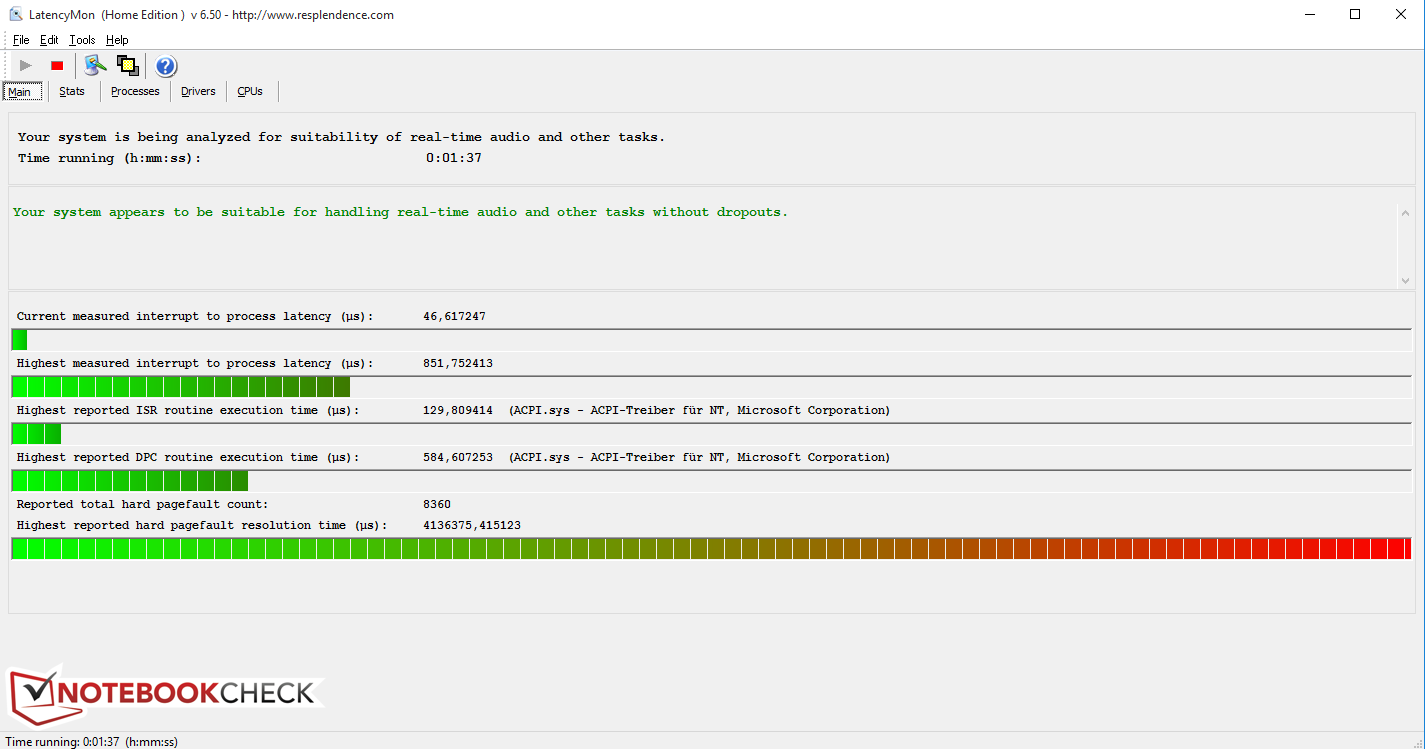
Task: Close the LatencyMon window
Action: click(1401, 14)
